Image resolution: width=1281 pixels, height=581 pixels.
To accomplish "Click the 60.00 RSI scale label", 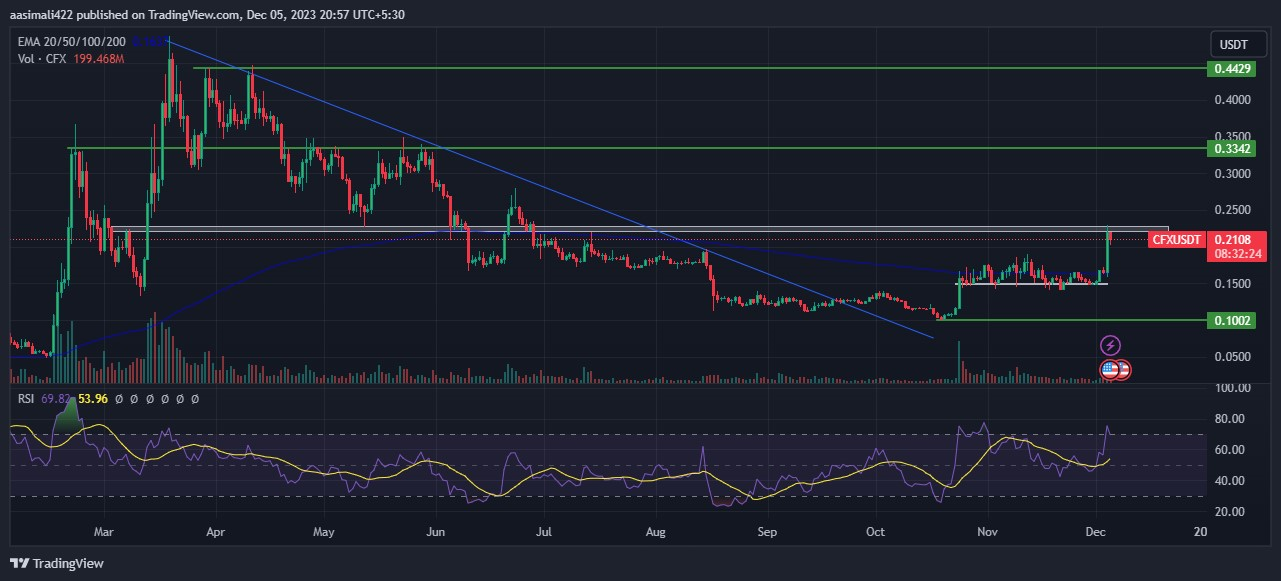I will pos(1230,450).
